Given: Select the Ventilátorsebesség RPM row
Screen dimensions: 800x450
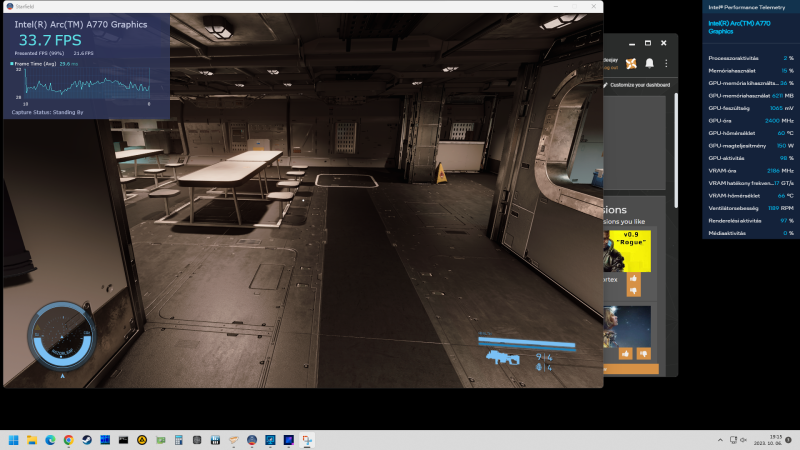Looking at the screenshot, I should pos(751,208).
